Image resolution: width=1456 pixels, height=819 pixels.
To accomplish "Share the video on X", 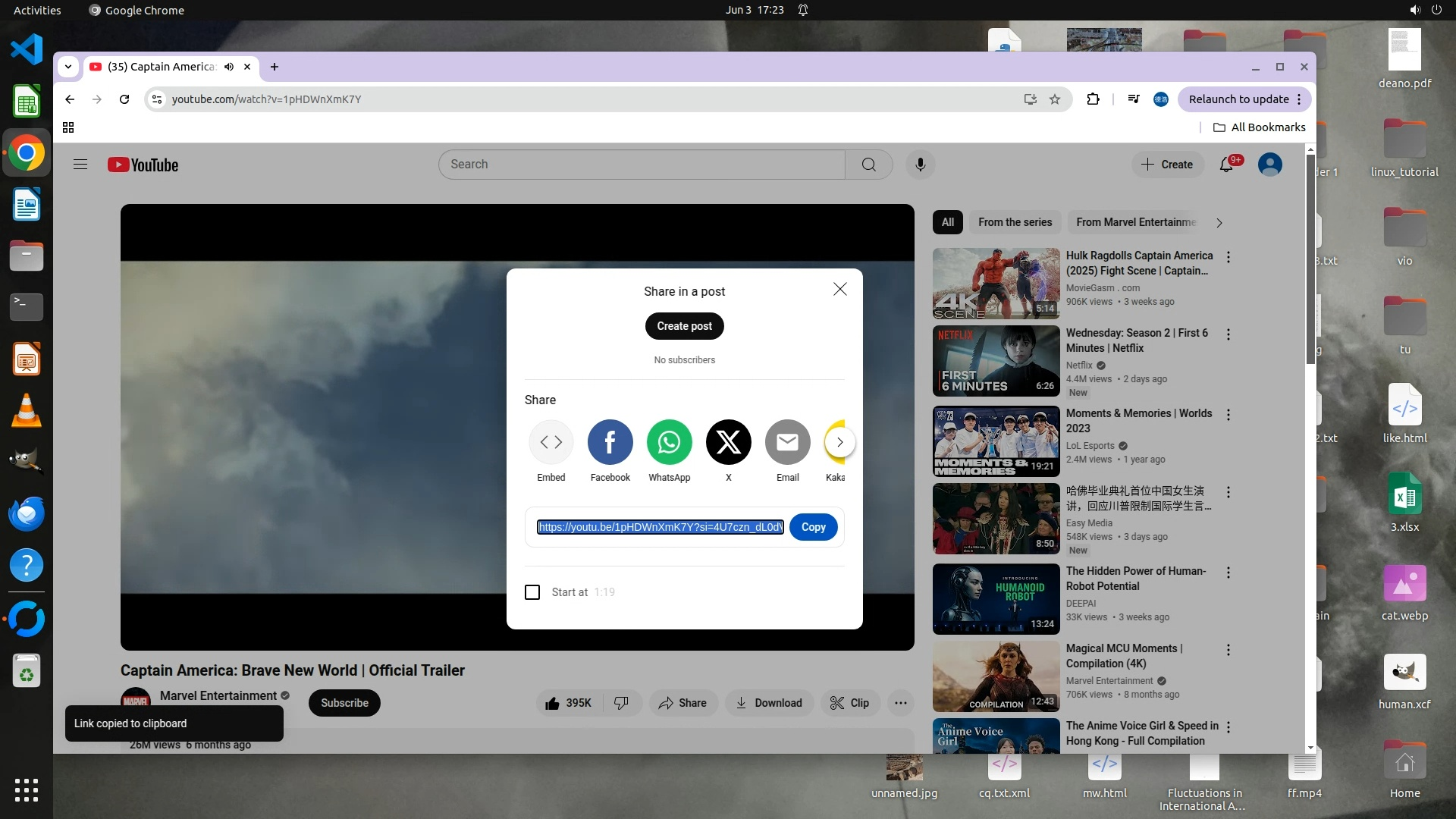I will [728, 442].
